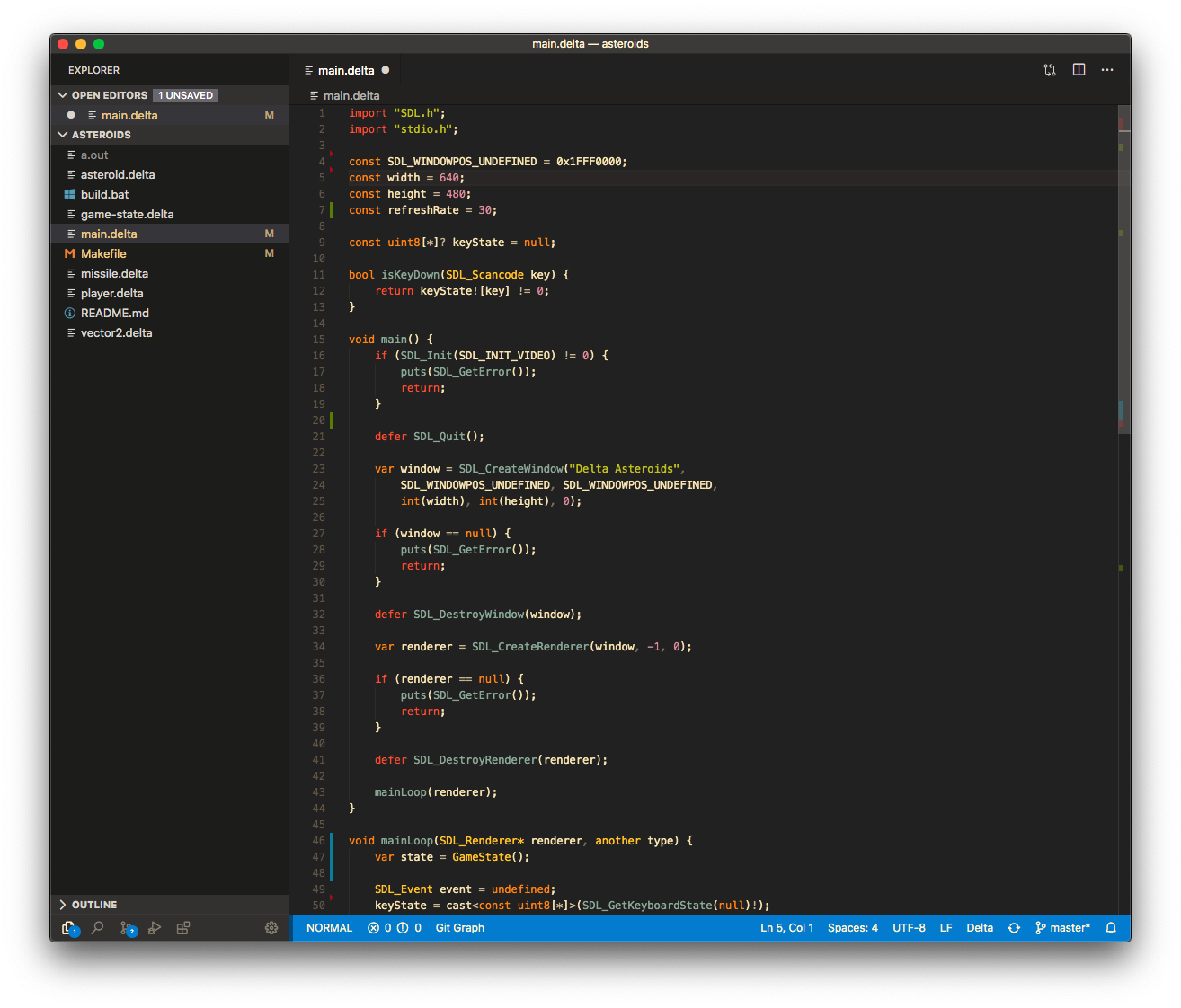1181x1008 pixels.
Task: Change the end of line sequence LF
Action: 946,928
